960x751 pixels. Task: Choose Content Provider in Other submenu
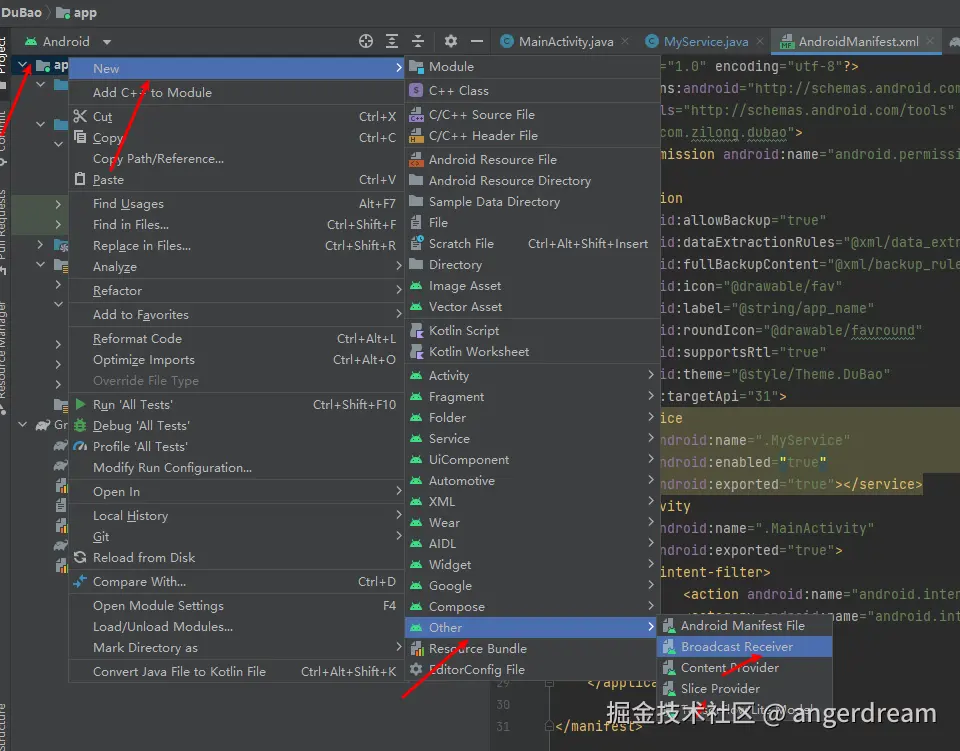click(744, 667)
